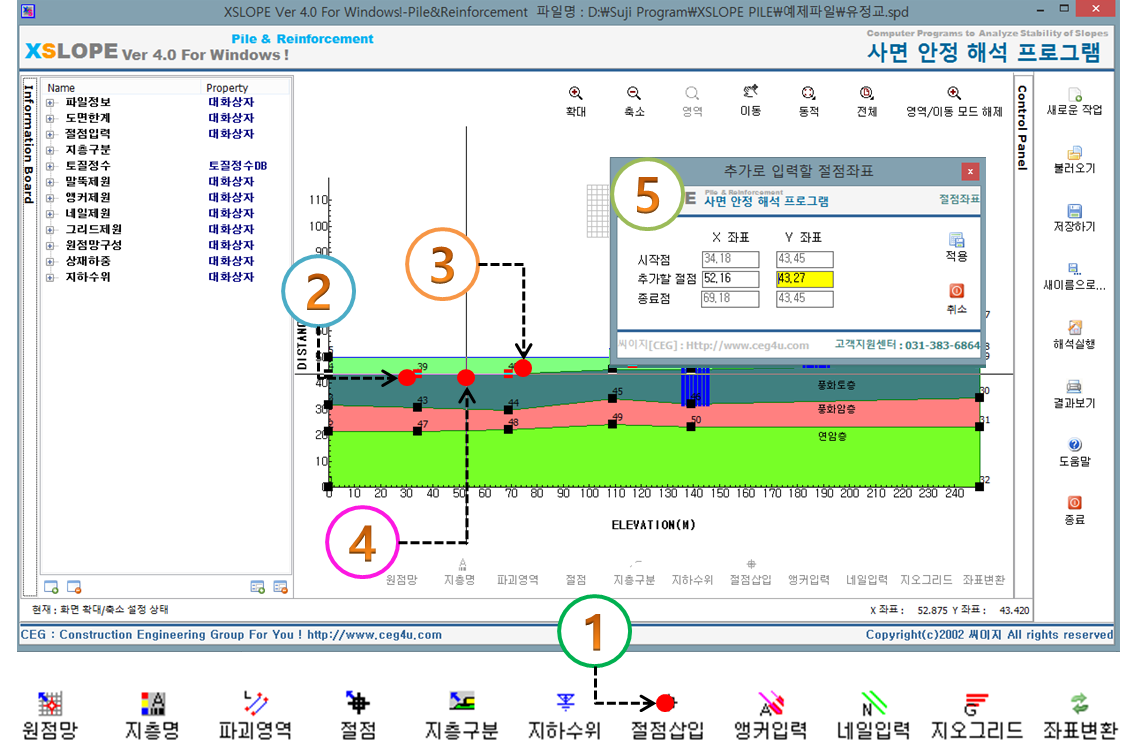Click the 좌표변환 icon in the enlarged strip
Image resolution: width=1132 pixels, height=755 pixels.
pos(1079,703)
